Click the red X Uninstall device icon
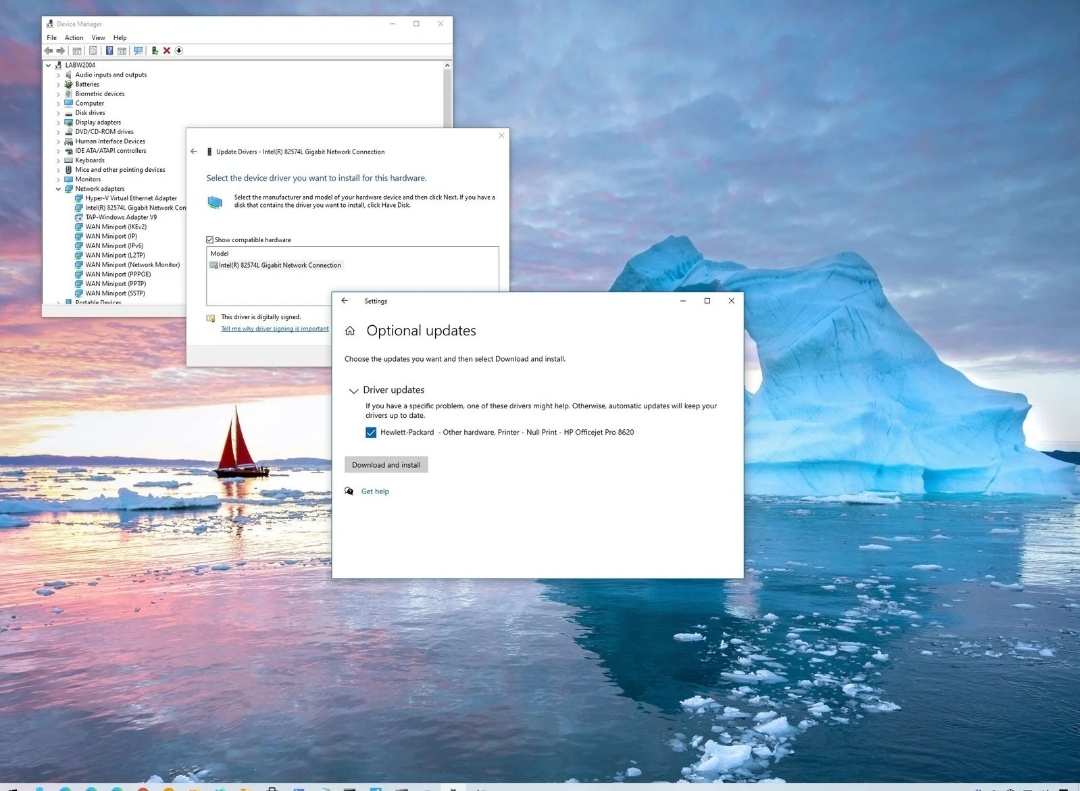This screenshot has width=1080, height=791. tap(167, 51)
